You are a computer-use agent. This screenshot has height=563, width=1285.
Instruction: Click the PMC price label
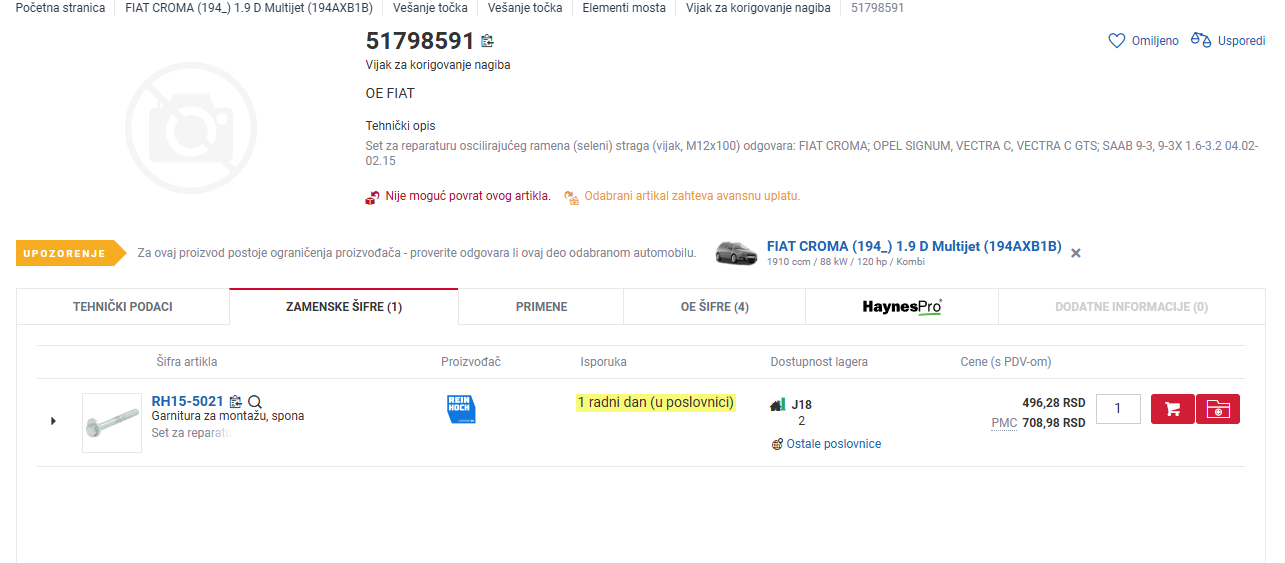(x=1004, y=423)
